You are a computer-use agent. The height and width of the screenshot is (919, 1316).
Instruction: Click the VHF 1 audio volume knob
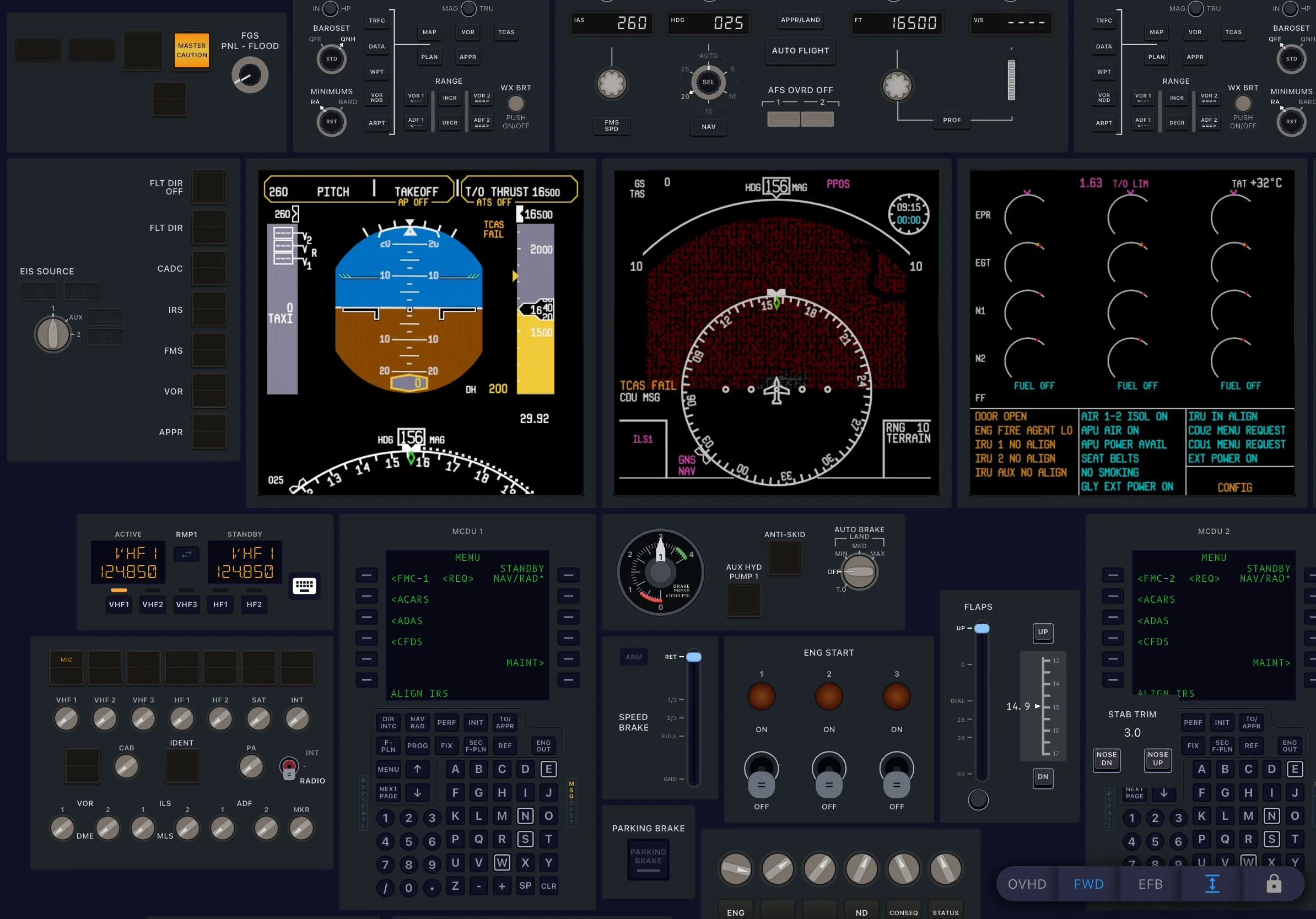point(67,718)
